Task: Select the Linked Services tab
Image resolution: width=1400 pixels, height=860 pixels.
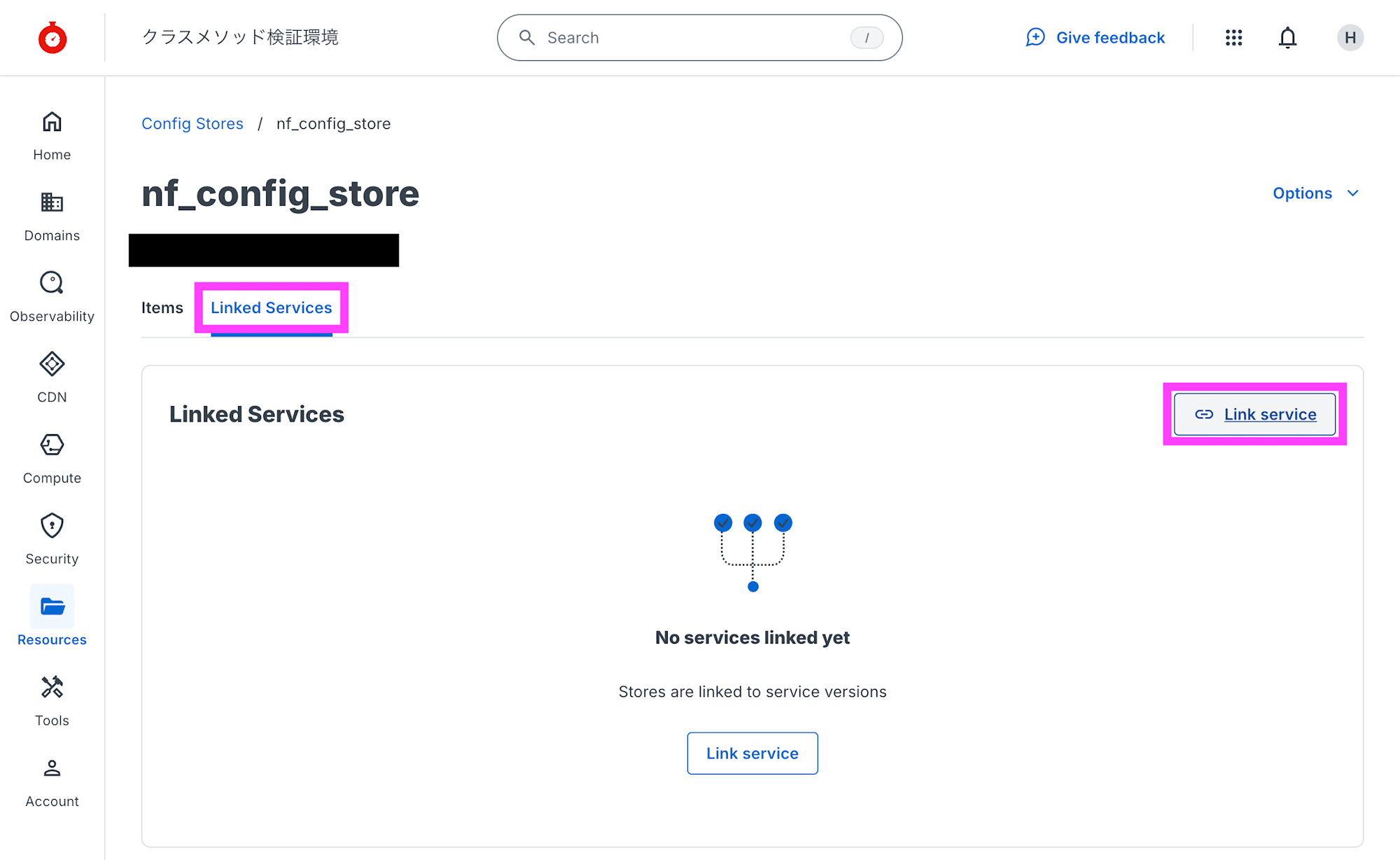Action: [x=271, y=307]
